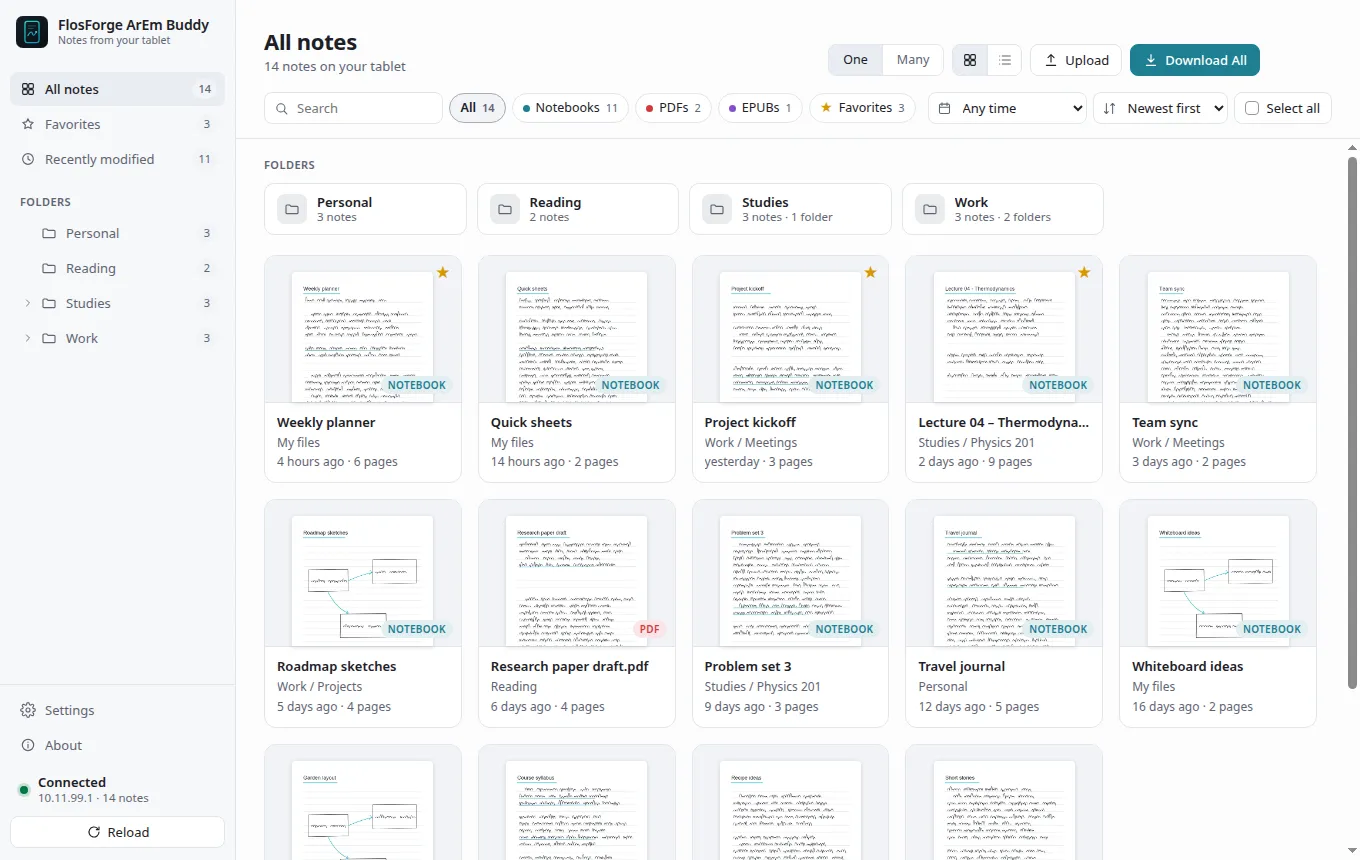1360x860 pixels.
Task: Open the Weekly planner thumbnail
Action: tap(363, 330)
